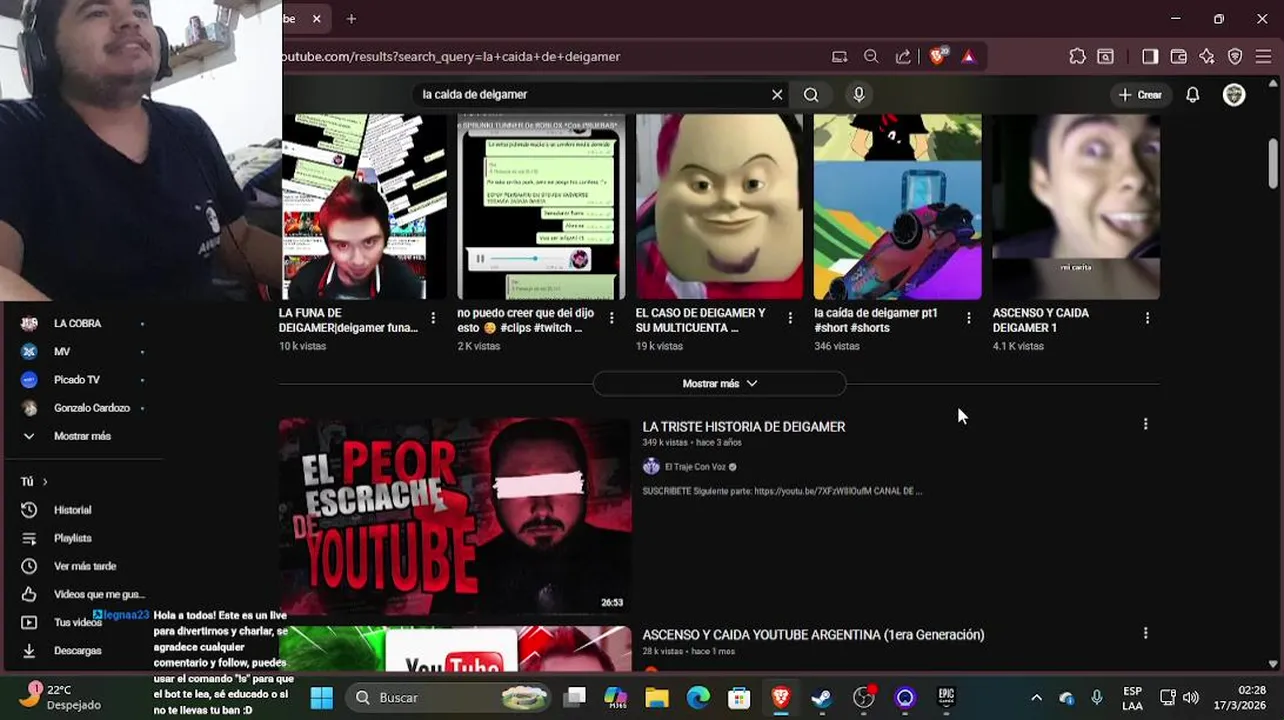Click the share page icon in address bar
Screen dimensions: 1284x720
point(903,57)
